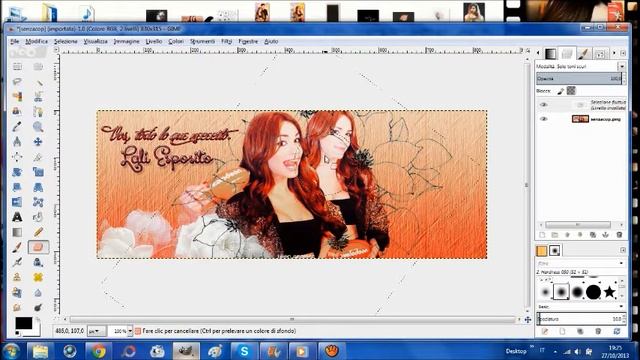Image resolution: width=640 pixels, height=360 pixels.
Task: Open the 100% zoom dropdown
Action: 130,331
